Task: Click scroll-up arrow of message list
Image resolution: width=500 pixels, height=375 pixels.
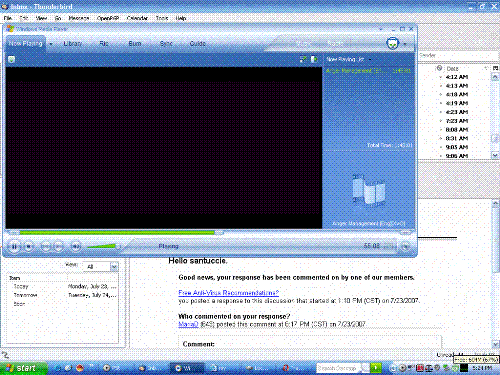Action: click(x=495, y=77)
